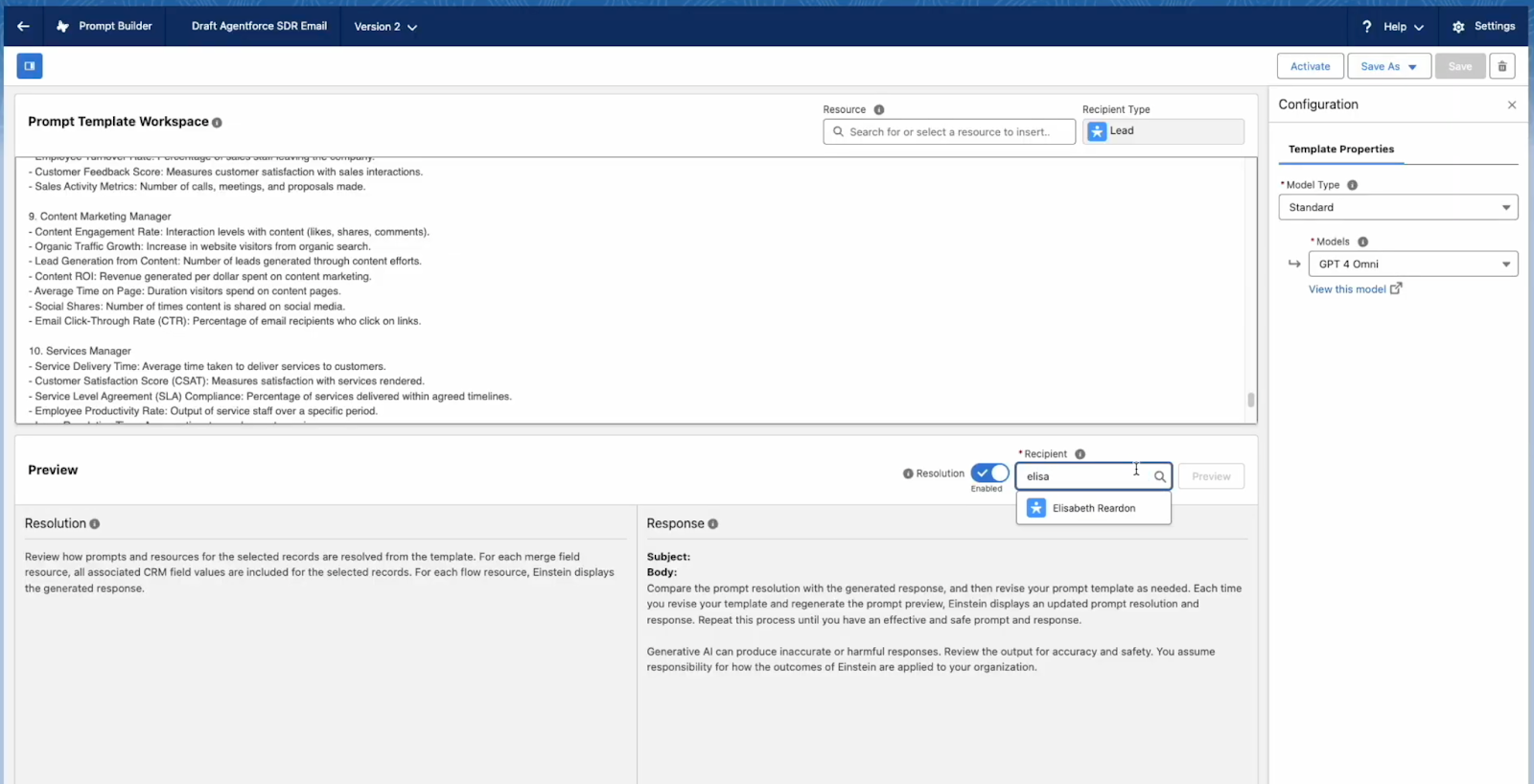Open the Save As dropdown arrow
The image size is (1534, 784).
(1412, 67)
